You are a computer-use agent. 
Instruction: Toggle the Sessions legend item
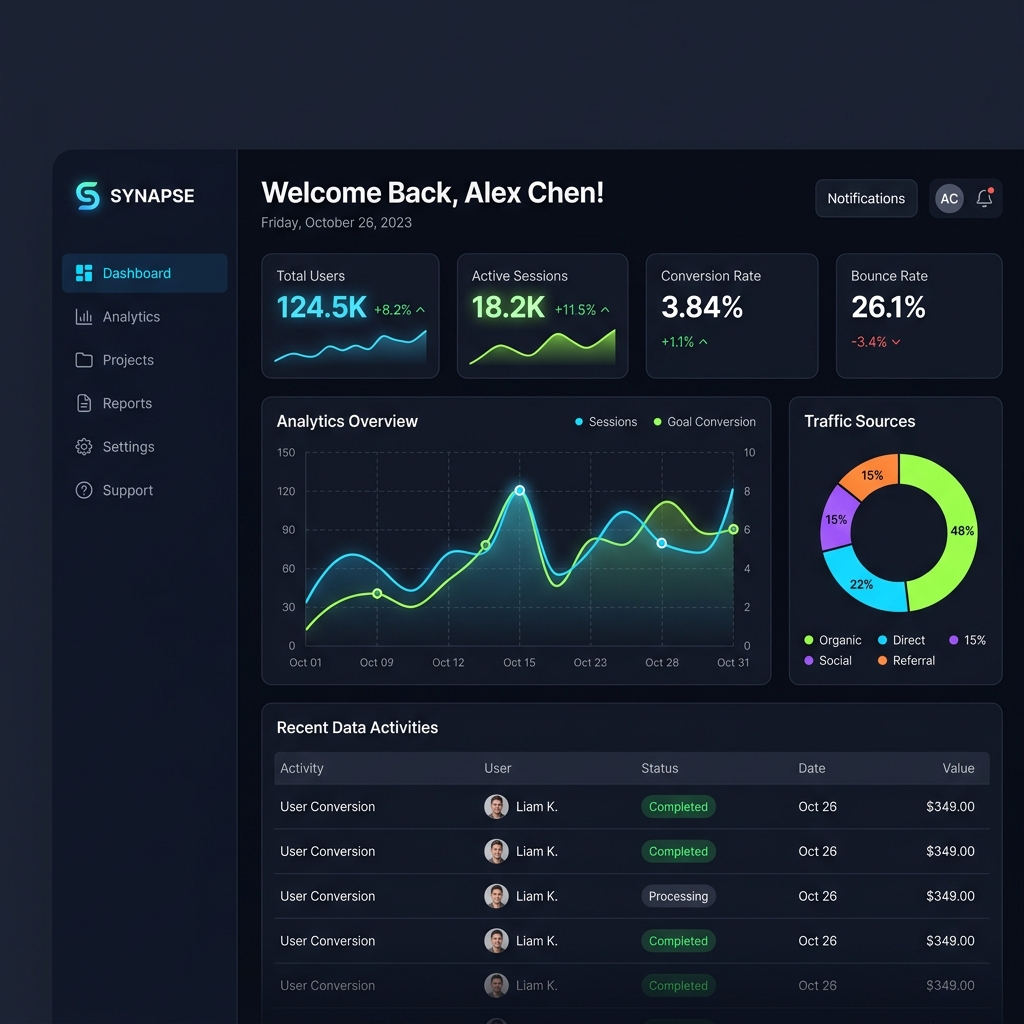605,422
